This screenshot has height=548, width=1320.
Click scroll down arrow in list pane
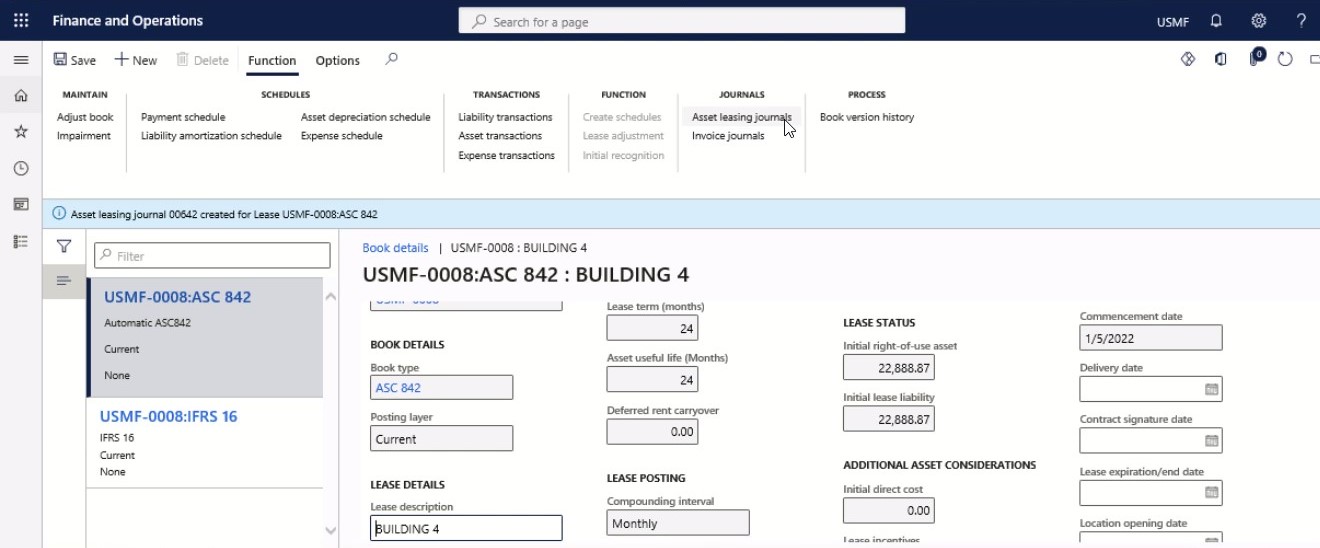(x=331, y=531)
